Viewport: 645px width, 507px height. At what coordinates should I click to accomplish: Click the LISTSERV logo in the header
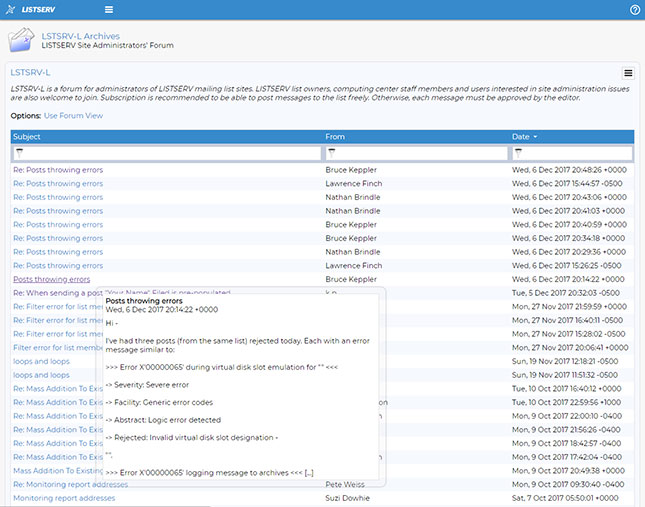coord(31,9)
